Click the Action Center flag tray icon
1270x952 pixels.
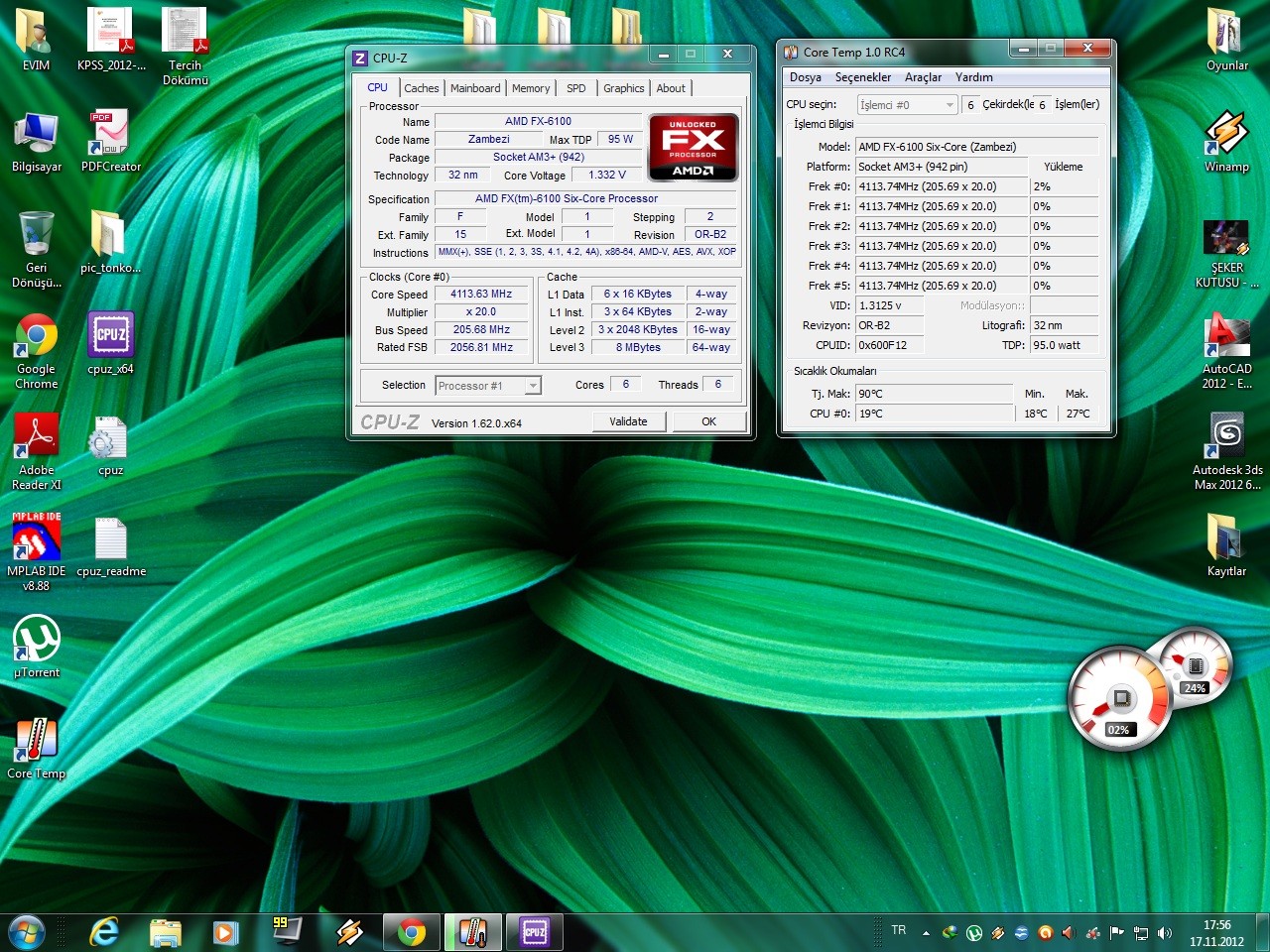[x=1117, y=933]
